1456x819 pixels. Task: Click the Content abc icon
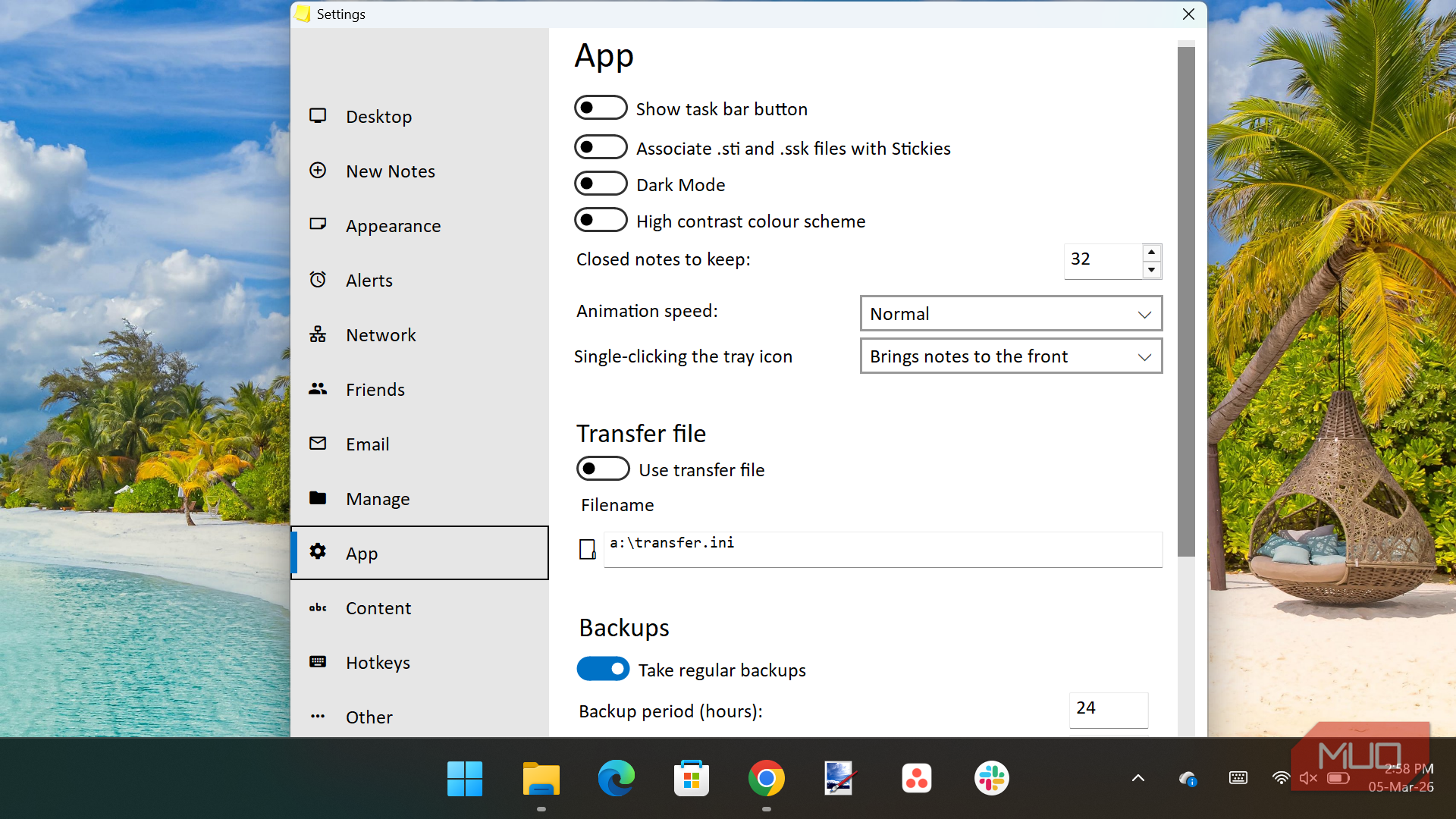tap(318, 607)
